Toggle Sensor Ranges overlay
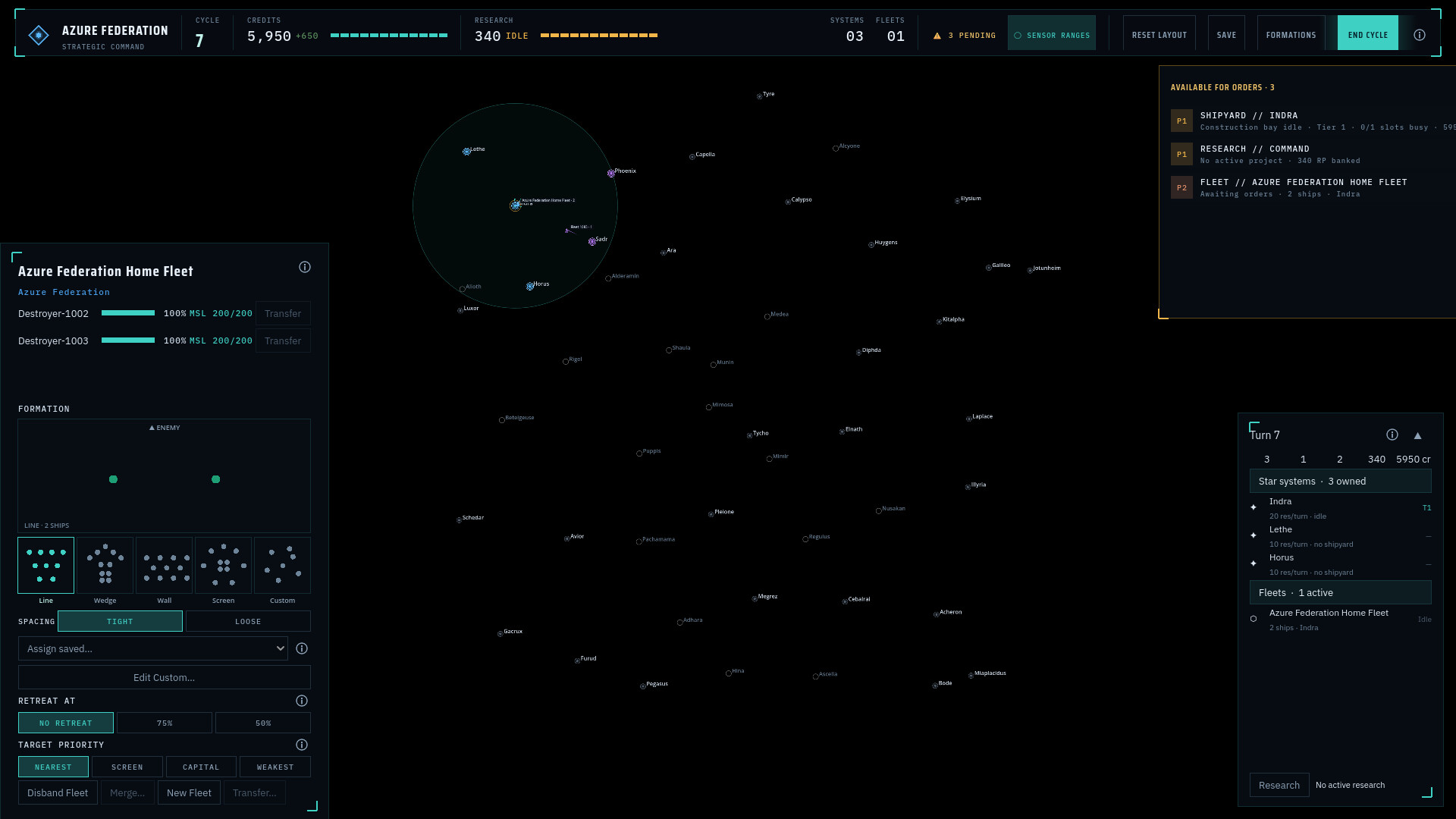Screen dimensions: 1456x819 (x=1052, y=35)
